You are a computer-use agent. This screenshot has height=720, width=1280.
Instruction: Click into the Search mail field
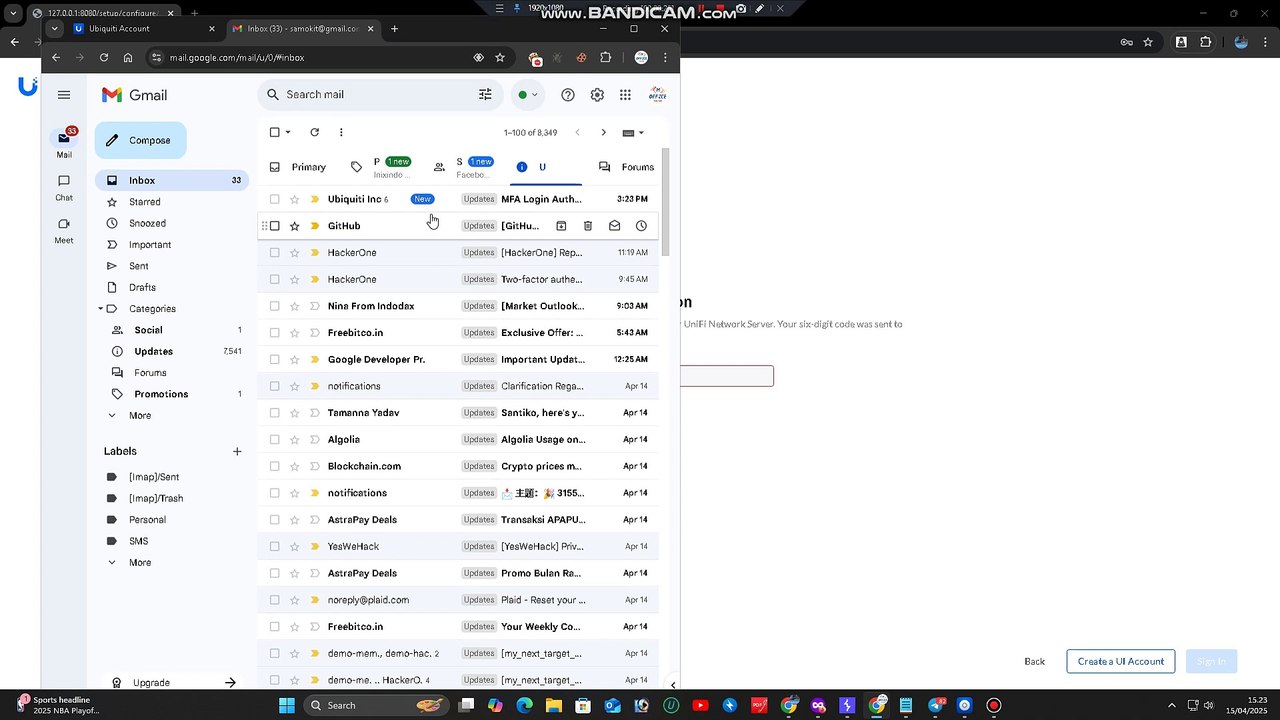[x=380, y=94]
